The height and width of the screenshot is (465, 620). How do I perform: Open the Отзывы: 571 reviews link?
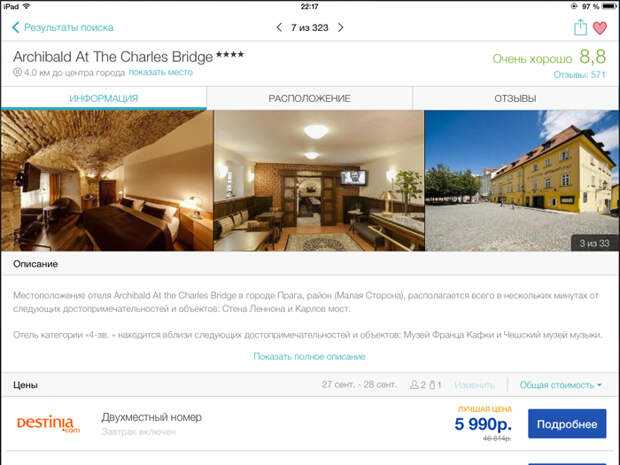579,75
